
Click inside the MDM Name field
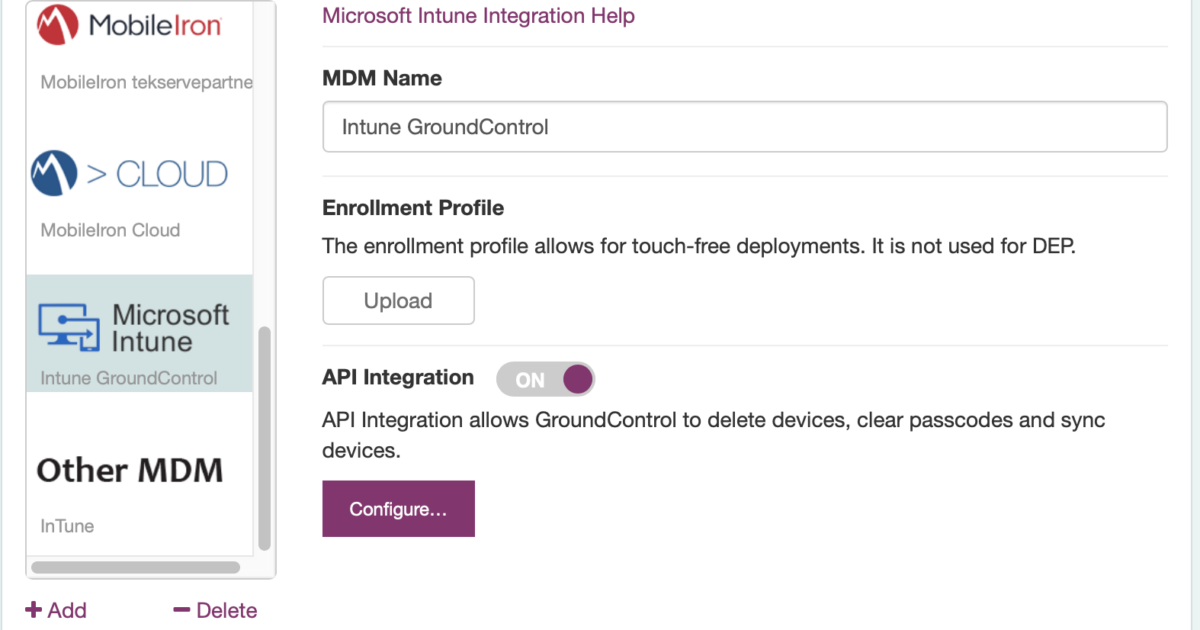(x=744, y=126)
